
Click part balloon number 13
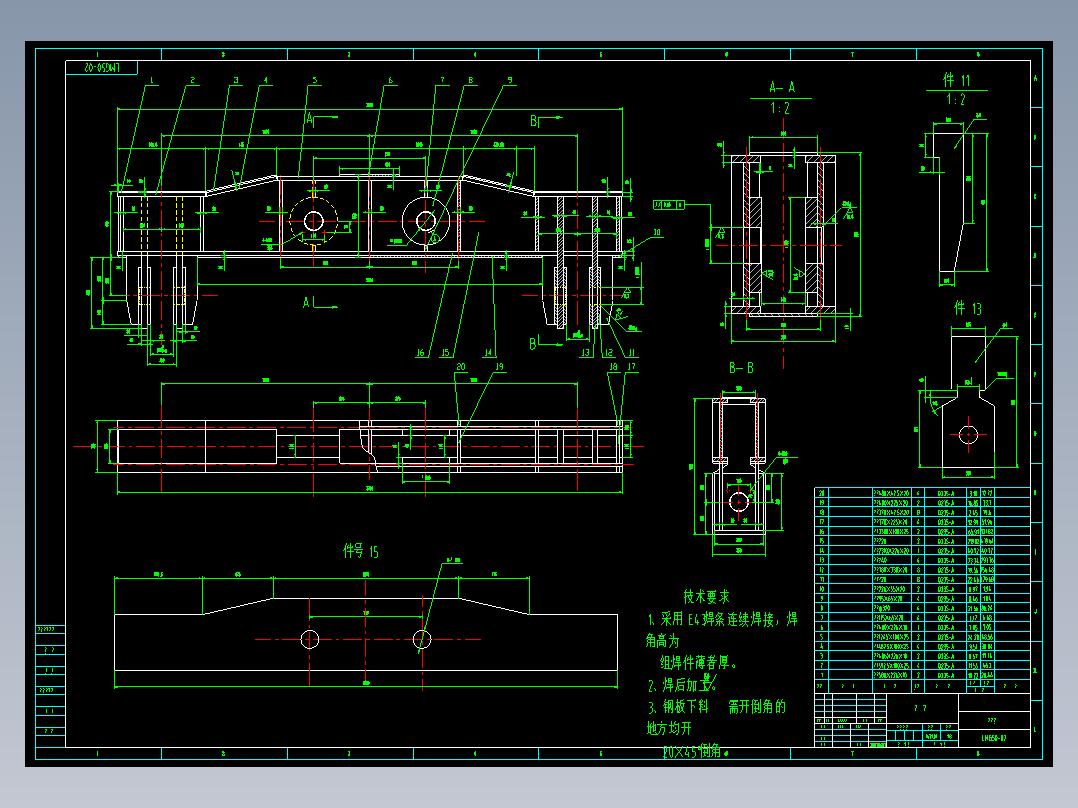pos(585,353)
